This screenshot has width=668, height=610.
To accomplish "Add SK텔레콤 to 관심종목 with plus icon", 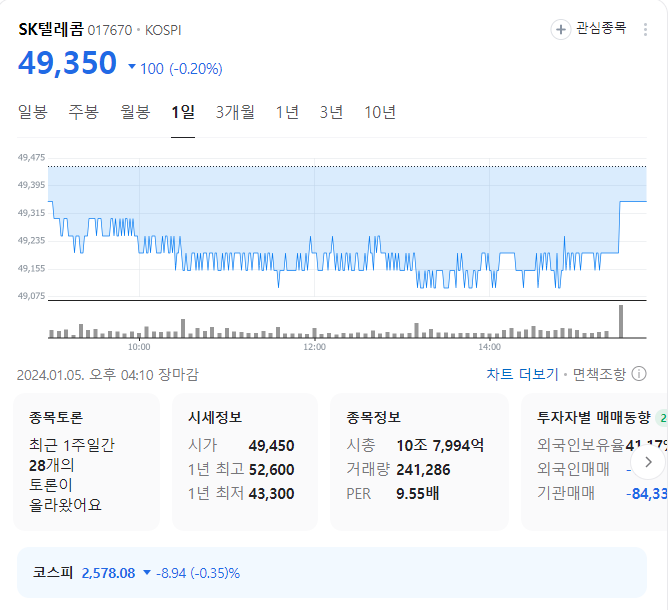I will (561, 29).
